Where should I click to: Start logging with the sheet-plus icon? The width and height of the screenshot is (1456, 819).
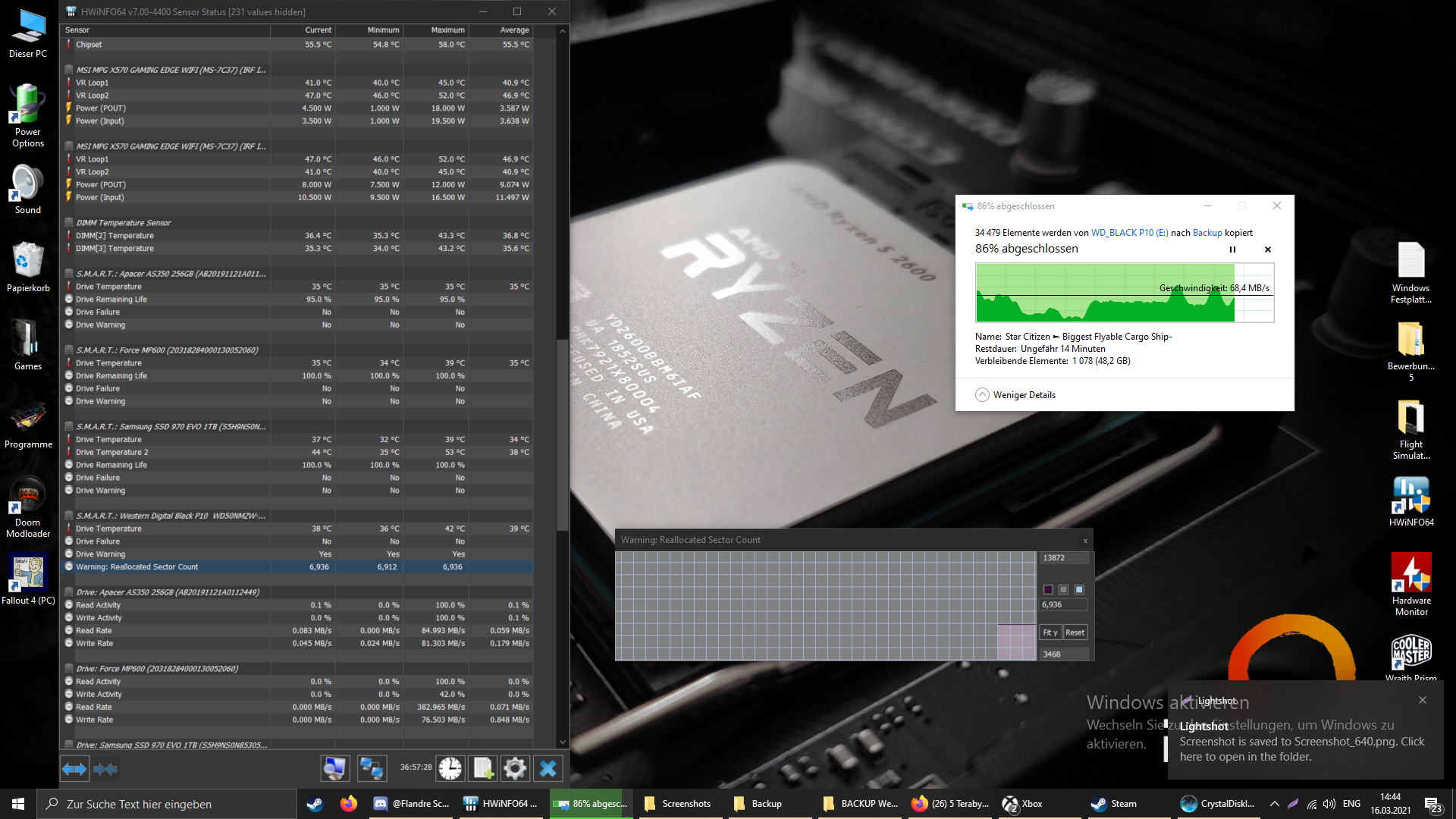coord(483,769)
